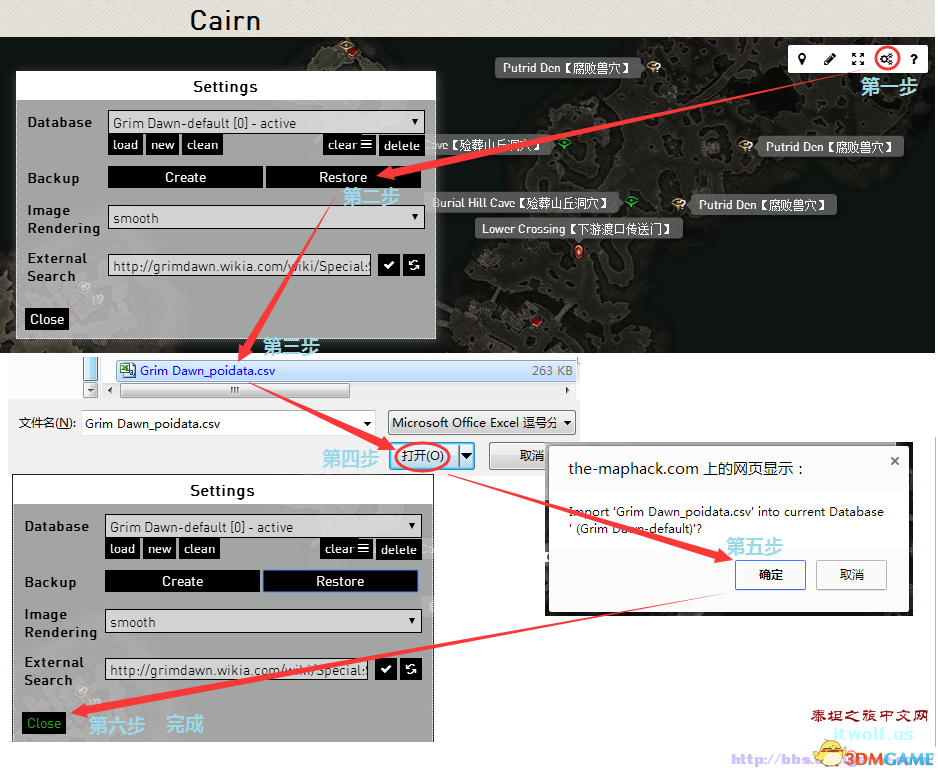The image size is (938, 772).
Task: Click the map pin icon in the top toolbar
Action: [802, 60]
